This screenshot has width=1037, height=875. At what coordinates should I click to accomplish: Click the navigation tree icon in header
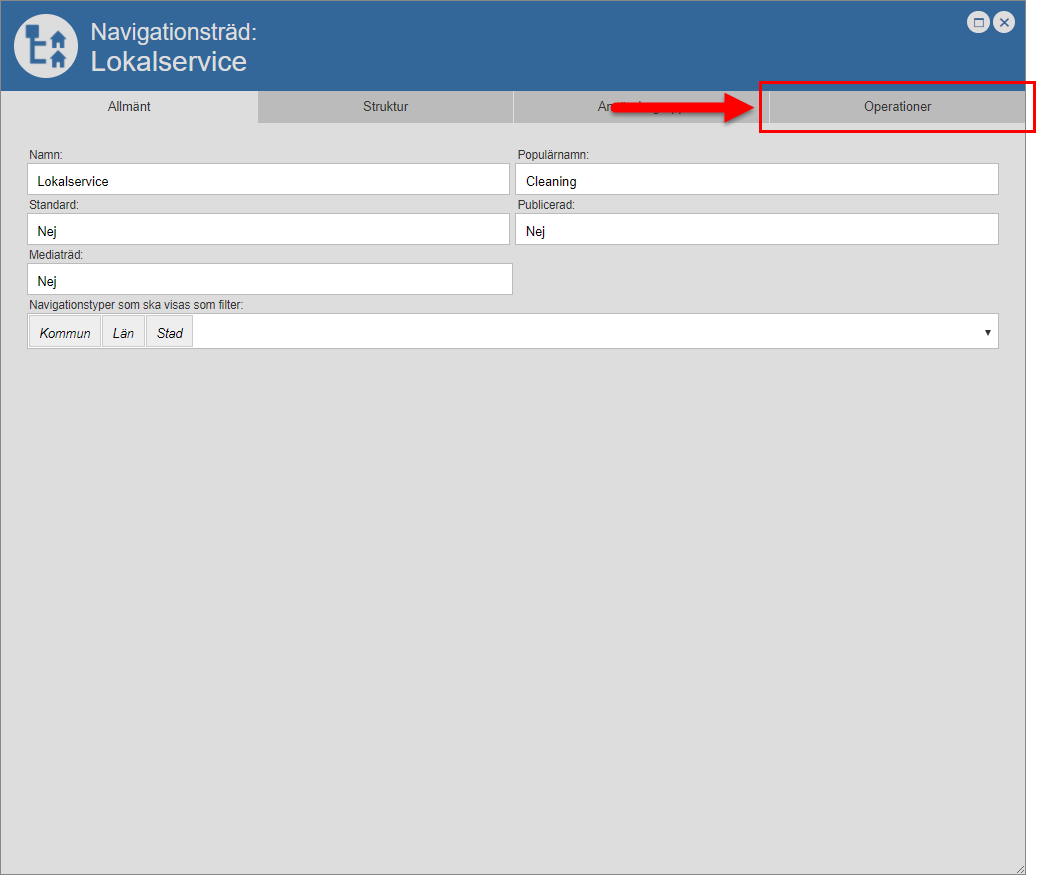46,46
